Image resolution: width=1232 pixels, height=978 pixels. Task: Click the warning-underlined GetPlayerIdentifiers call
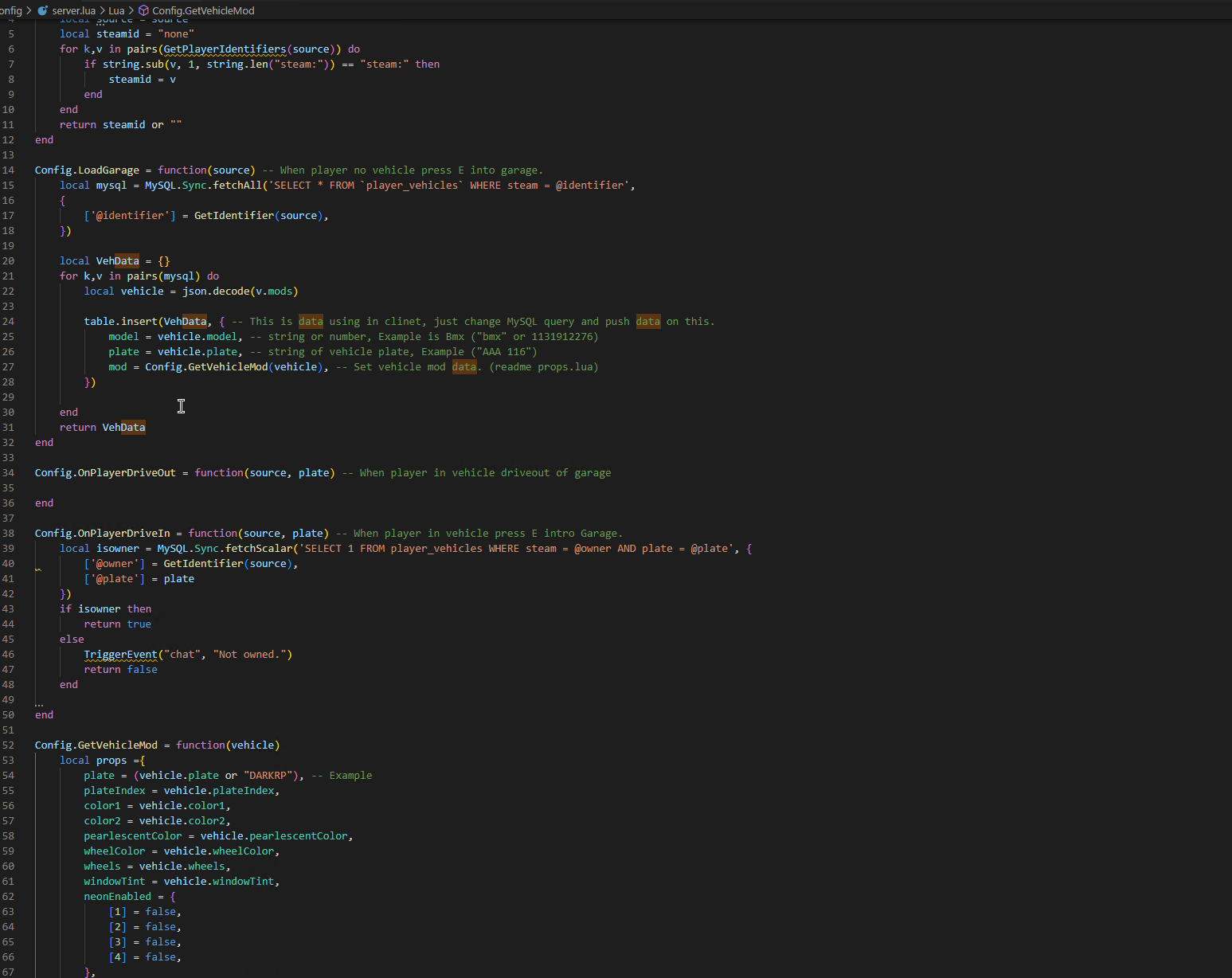point(225,49)
